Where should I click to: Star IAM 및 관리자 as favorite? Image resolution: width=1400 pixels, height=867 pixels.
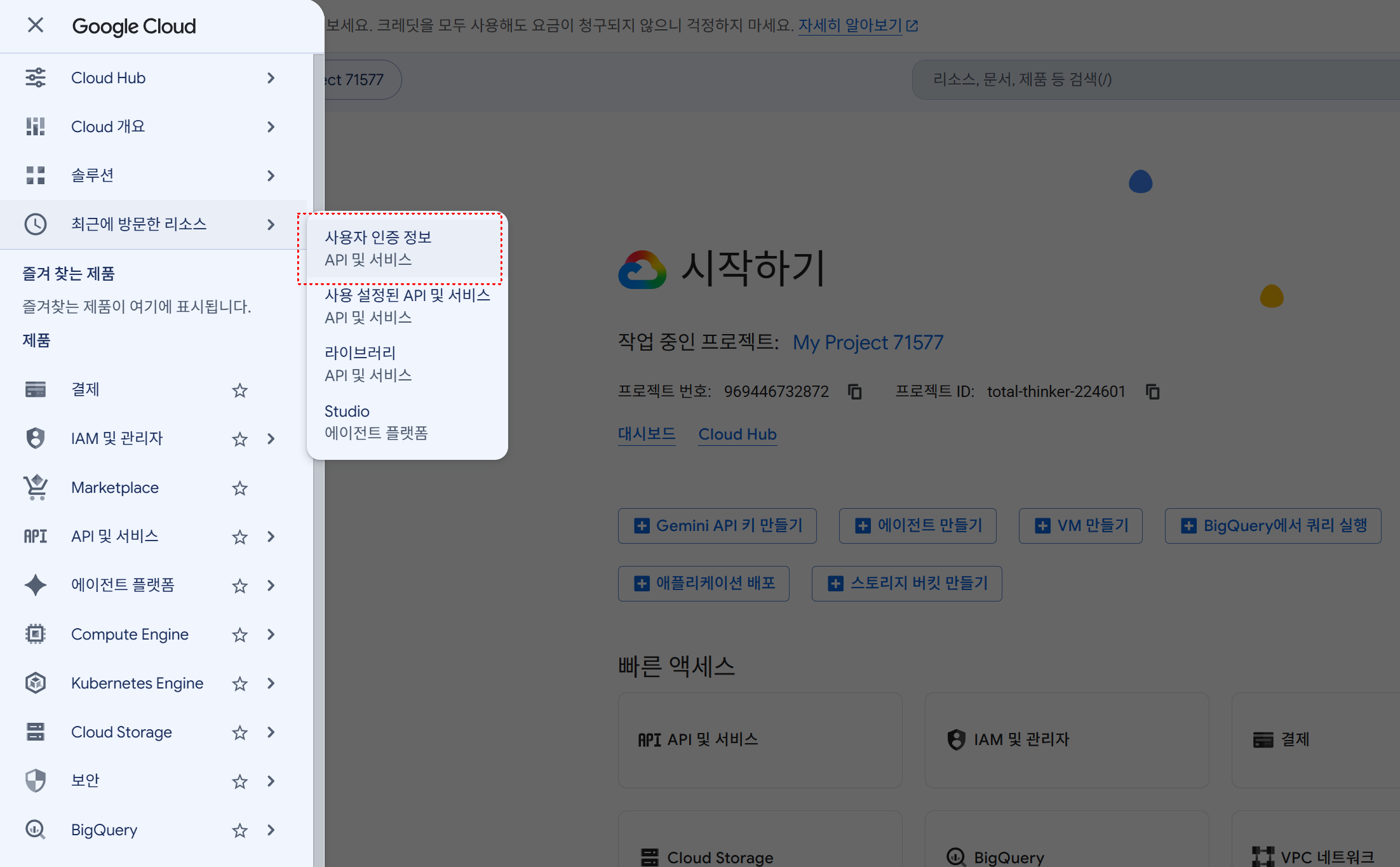point(239,439)
